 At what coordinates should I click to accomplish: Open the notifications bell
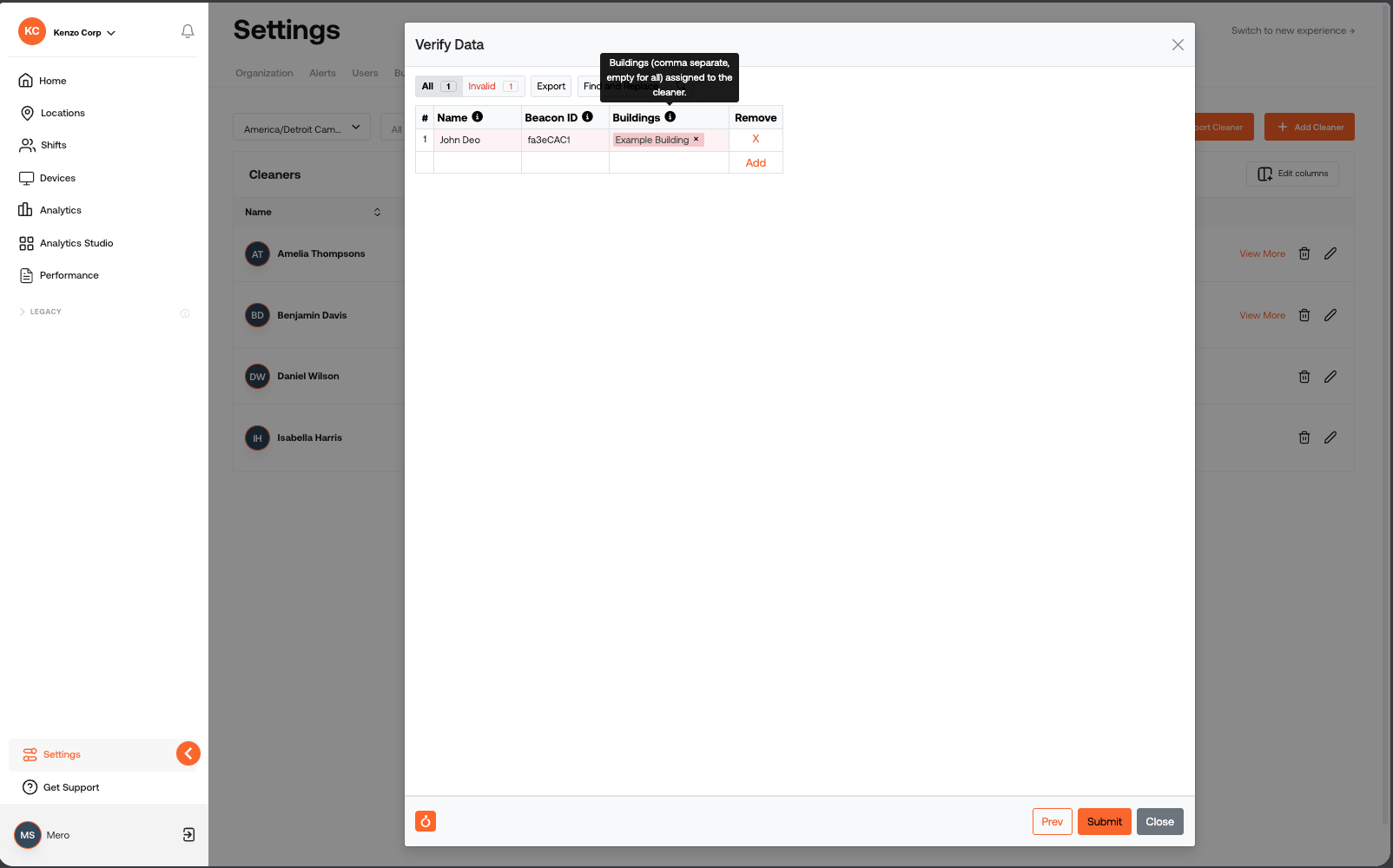pos(188,31)
